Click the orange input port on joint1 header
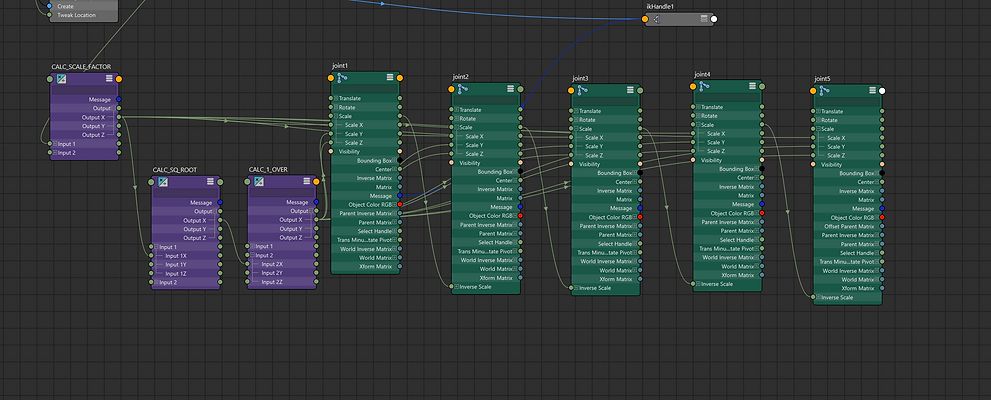 click(331, 78)
